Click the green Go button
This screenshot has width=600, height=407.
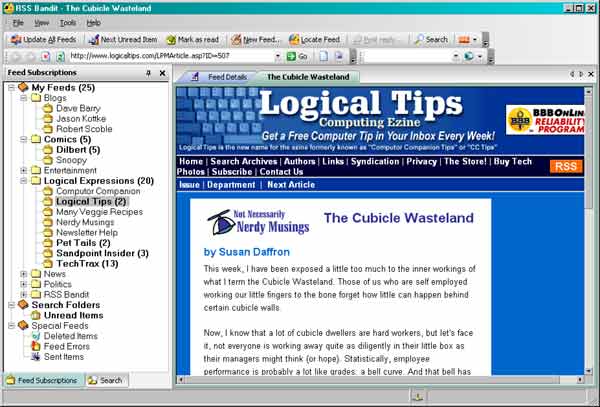[297, 56]
